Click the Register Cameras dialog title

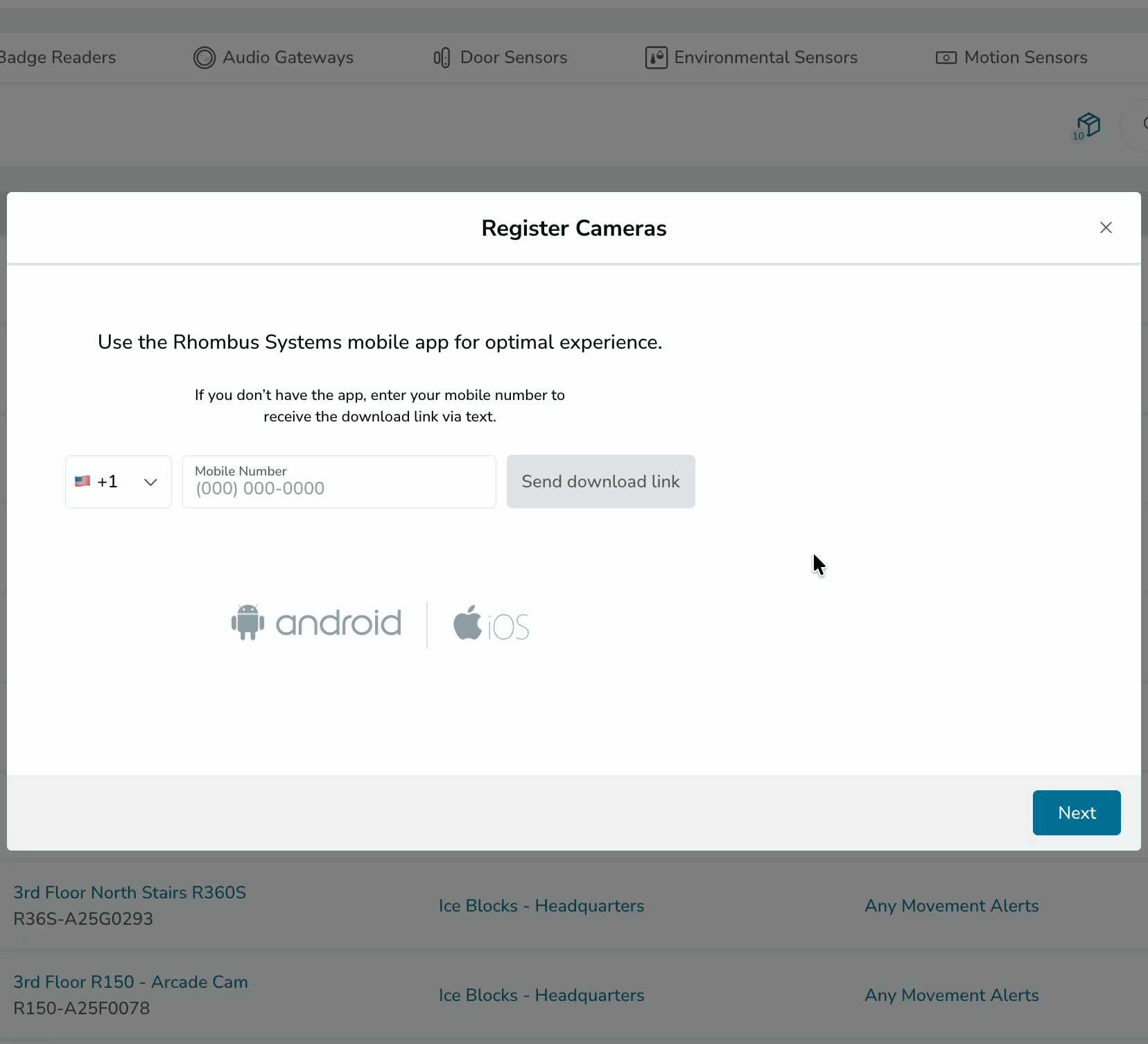coord(574,228)
